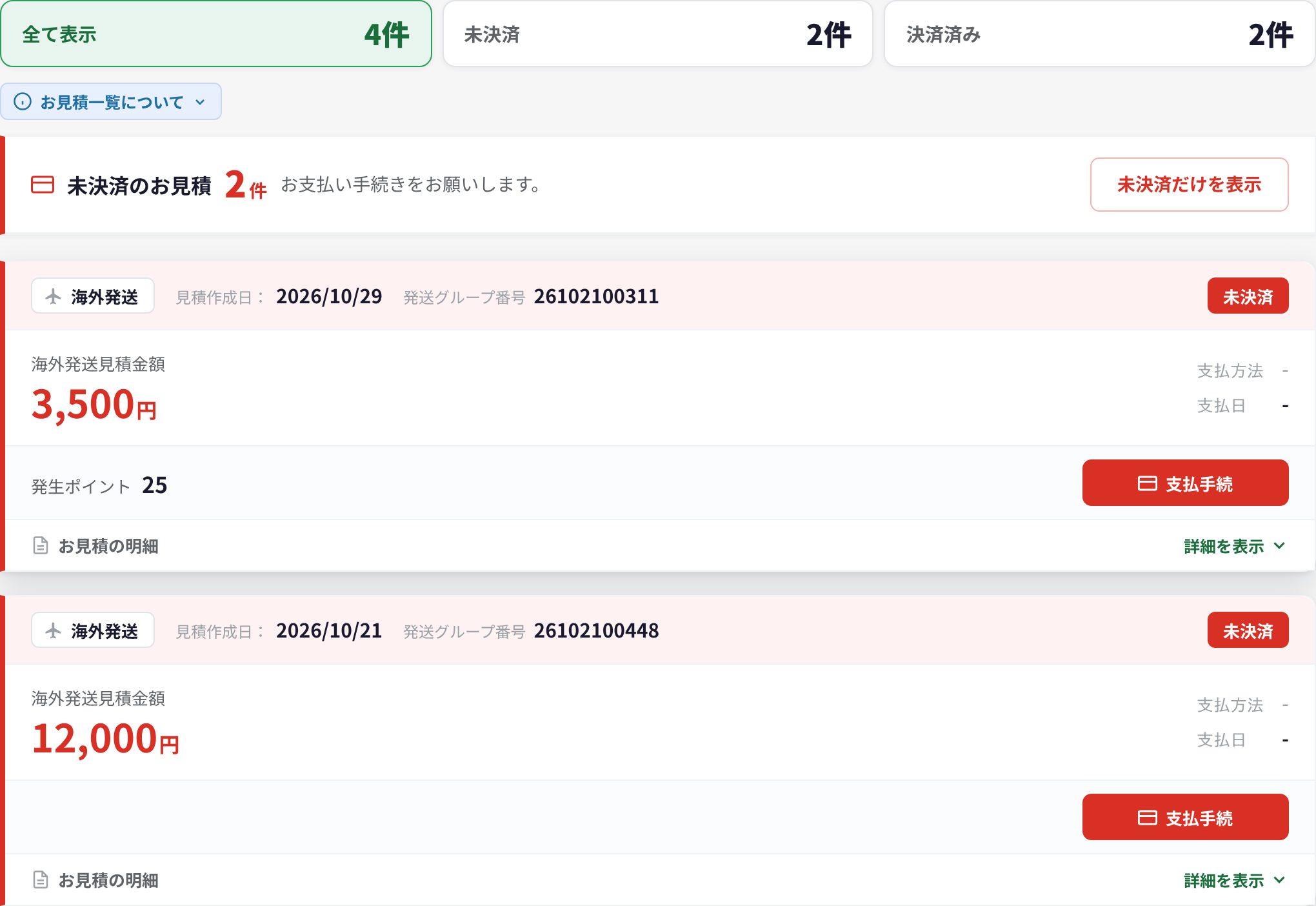Switch to the 未決済 2件 tab

(658, 34)
